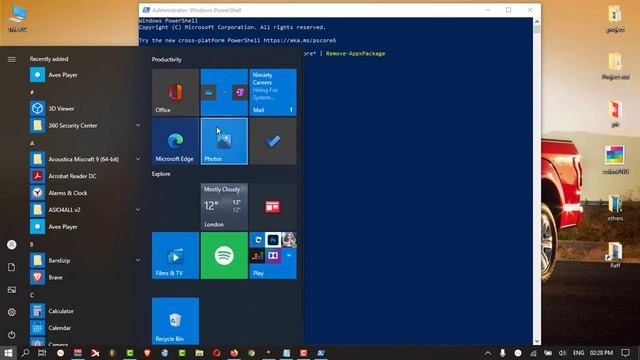Click the PowerShell window vertical scrollbar
Image resolution: width=640 pixels, height=360 pixels.
pos(537,181)
